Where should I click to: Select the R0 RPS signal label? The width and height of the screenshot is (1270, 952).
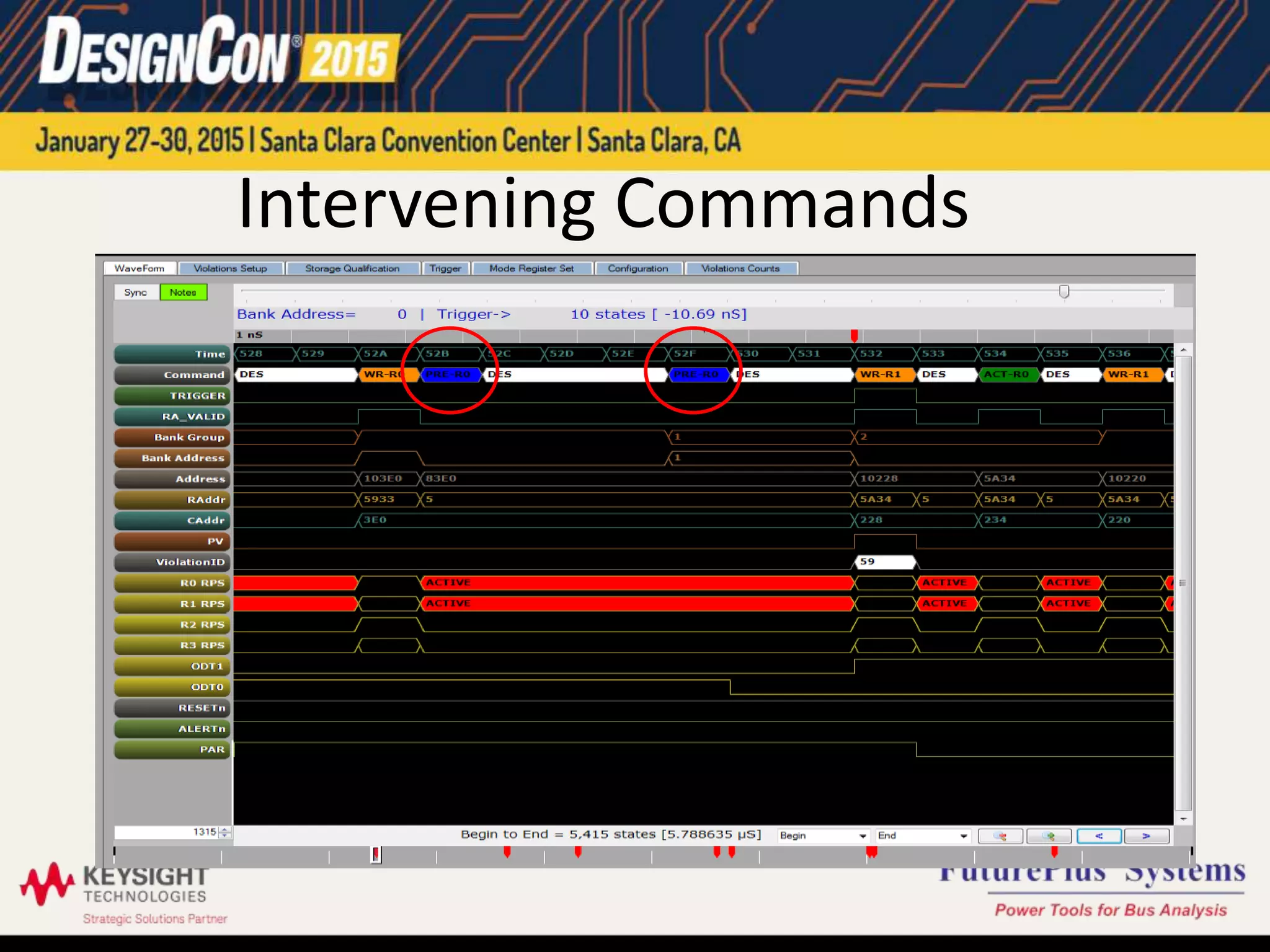(x=172, y=583)
